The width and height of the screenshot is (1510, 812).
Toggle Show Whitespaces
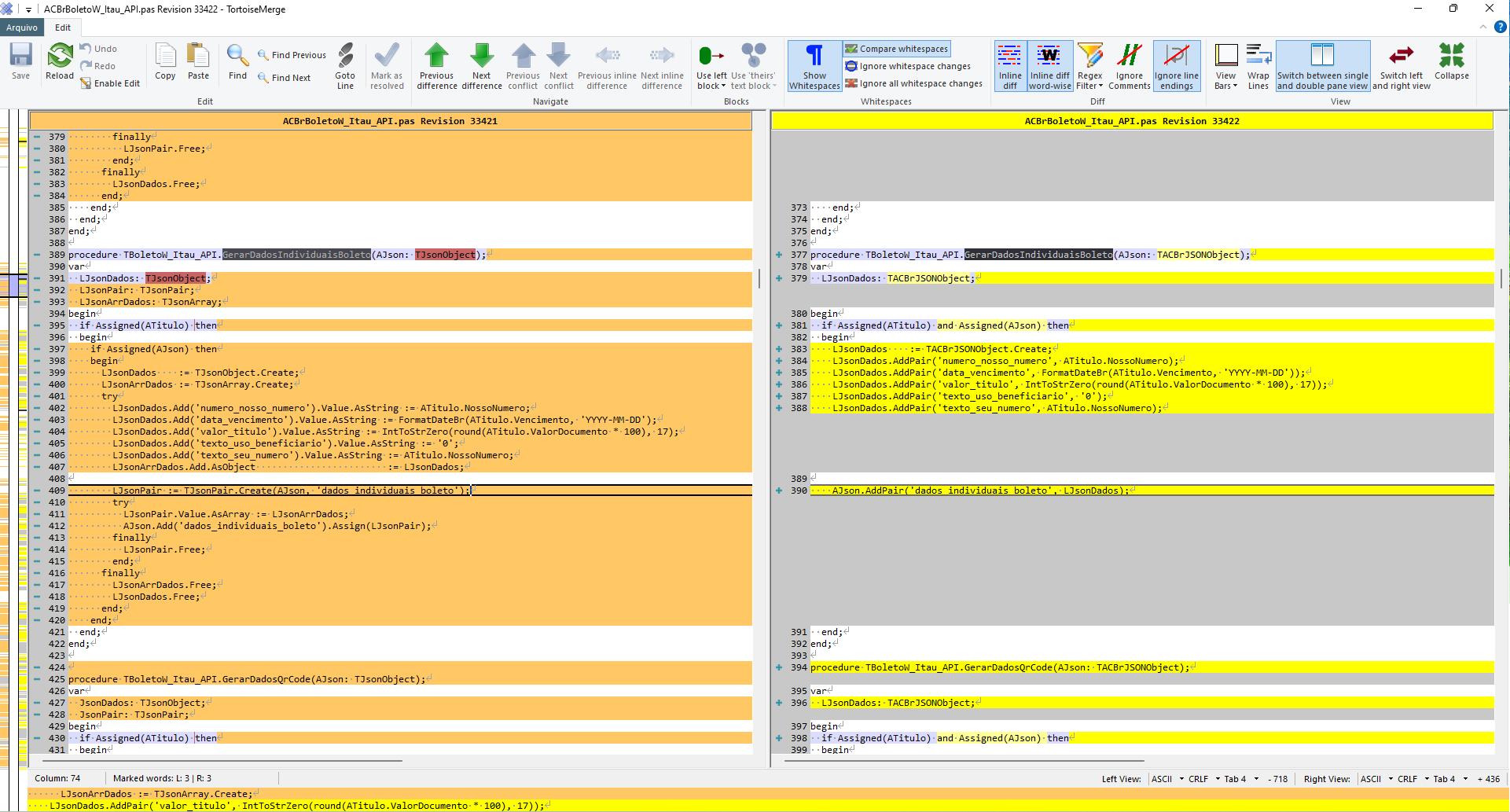[814, 66]
